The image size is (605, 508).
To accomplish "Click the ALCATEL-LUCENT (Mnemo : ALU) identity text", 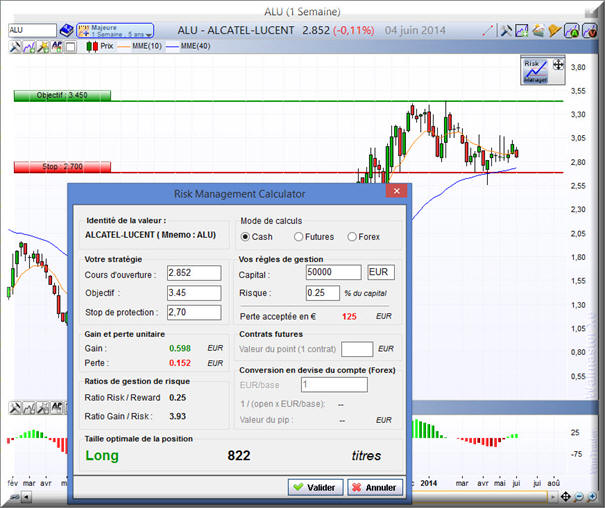I will (150, 235).
